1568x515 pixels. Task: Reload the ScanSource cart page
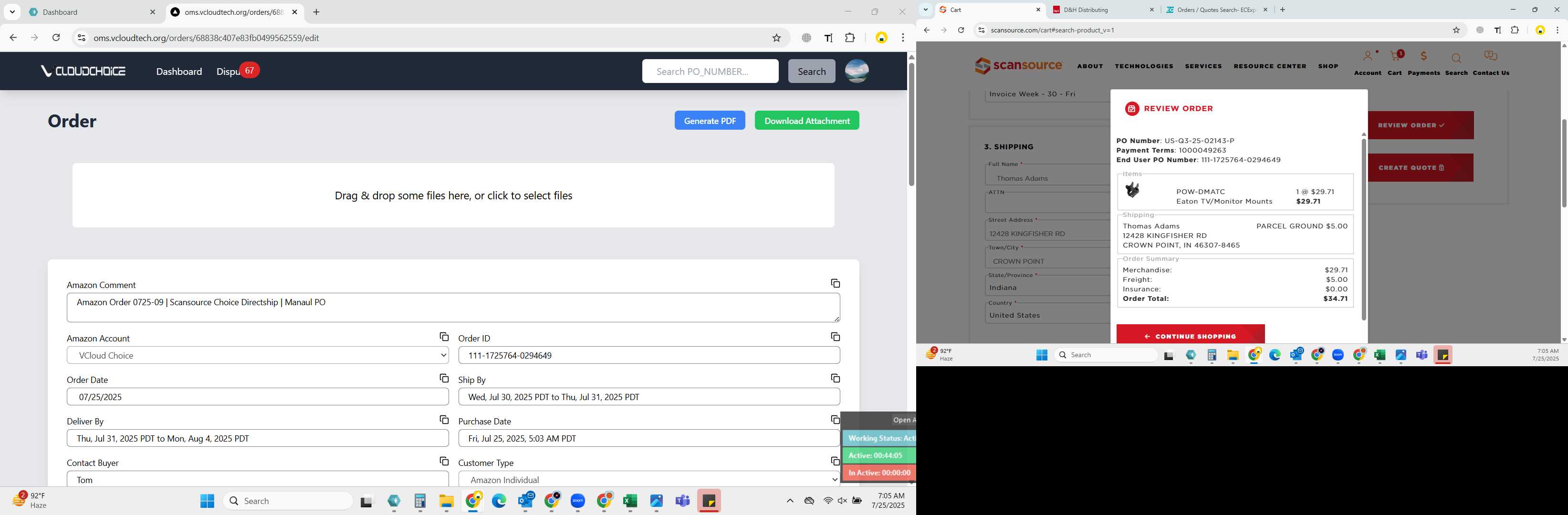[x=961, y=30]
